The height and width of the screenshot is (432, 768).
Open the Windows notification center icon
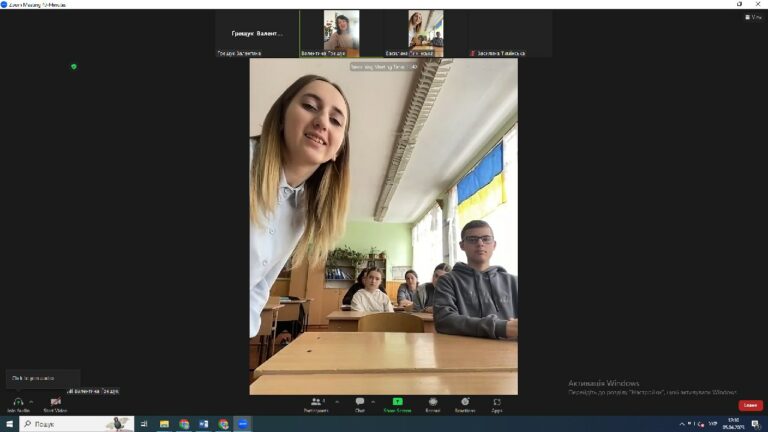pyautogui.click(x=756, y=424)
